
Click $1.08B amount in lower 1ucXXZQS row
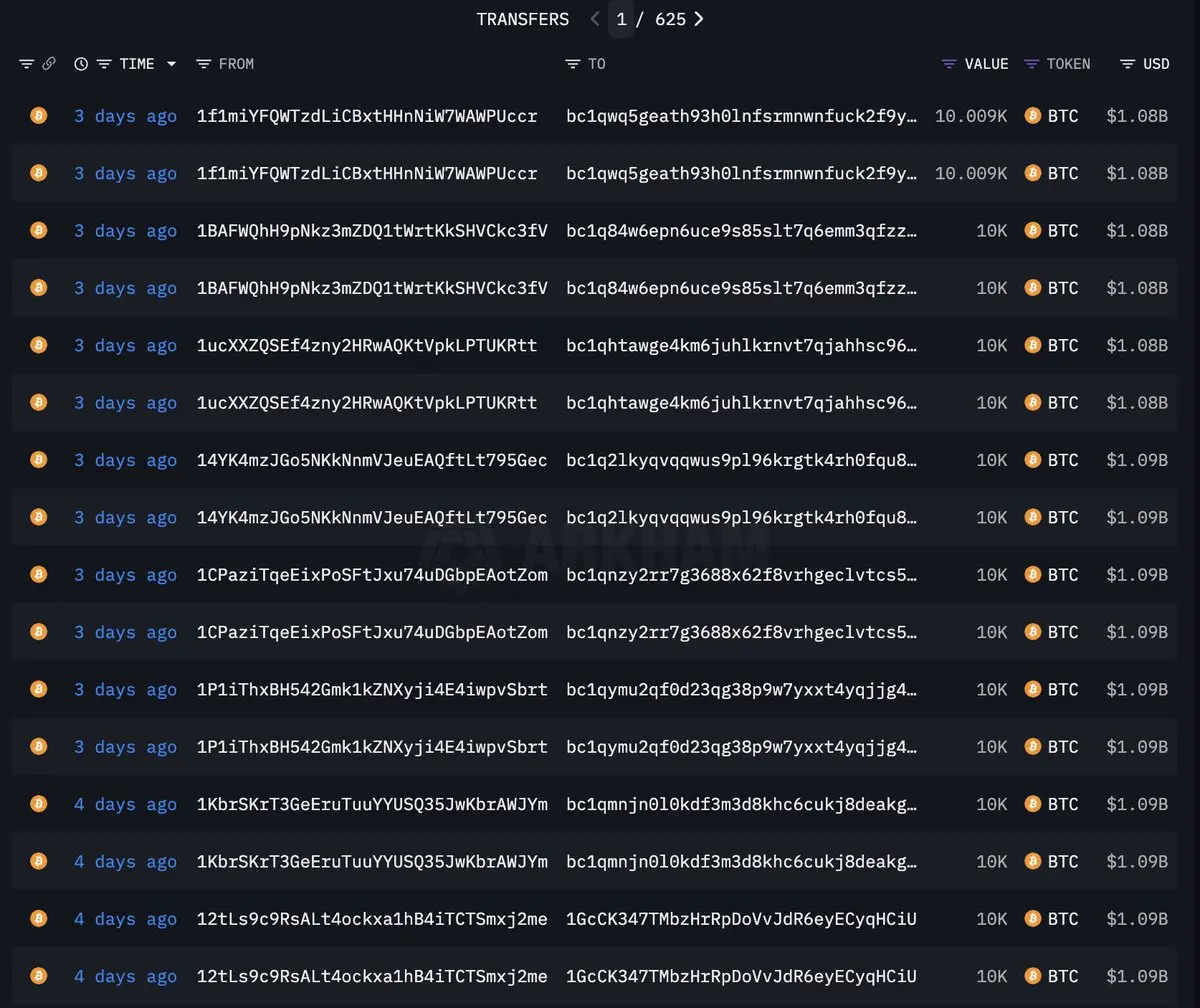(1137, 403)
